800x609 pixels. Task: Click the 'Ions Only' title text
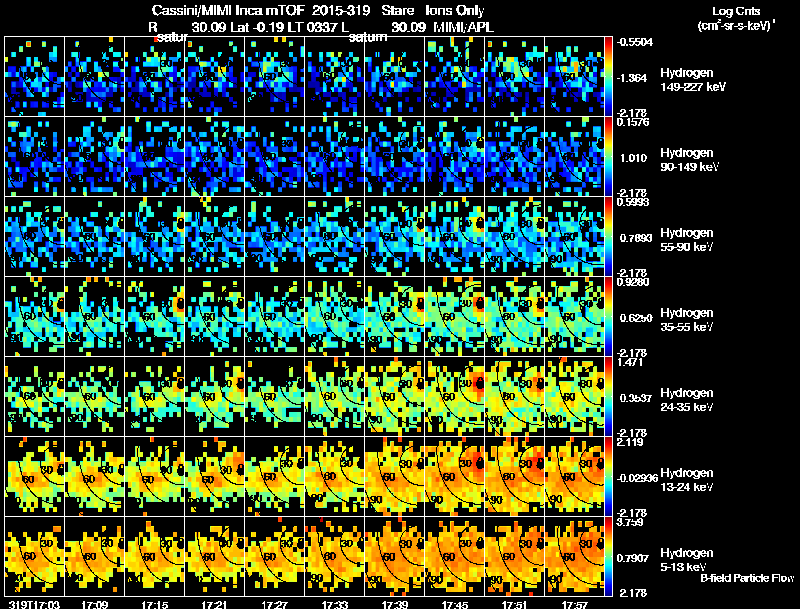click(x=455, y=11)
